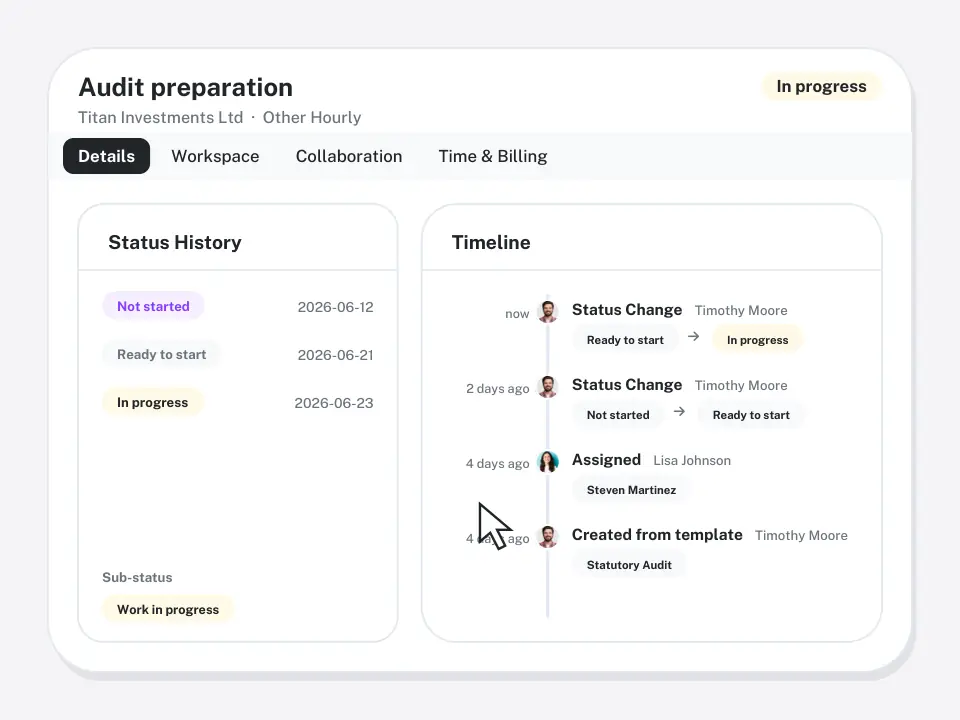Image resolution: width=960 pixels, height=720 pixels.
Task: Click the Status History heading
Action: [x=174, y=242]
